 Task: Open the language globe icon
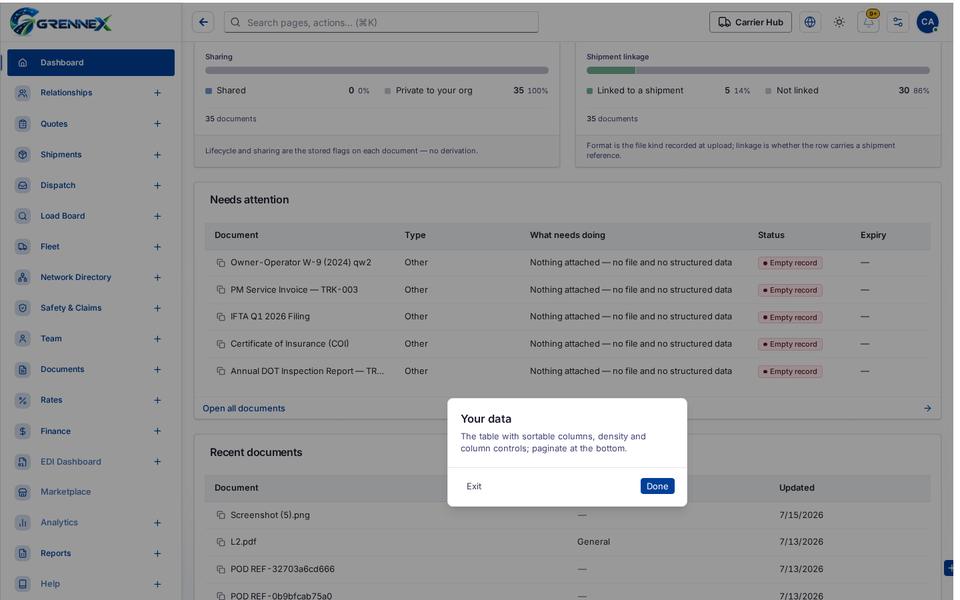(x=809, y=22)
